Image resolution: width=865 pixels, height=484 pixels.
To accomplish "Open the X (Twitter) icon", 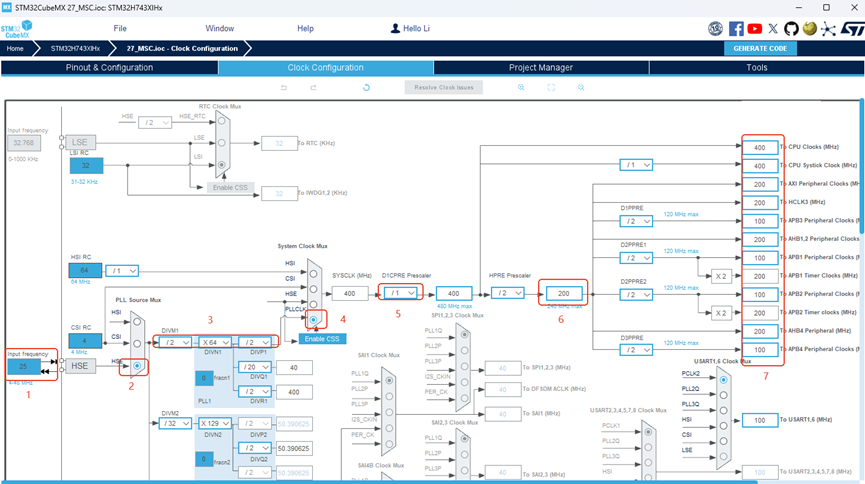I will tap(773, 29).
